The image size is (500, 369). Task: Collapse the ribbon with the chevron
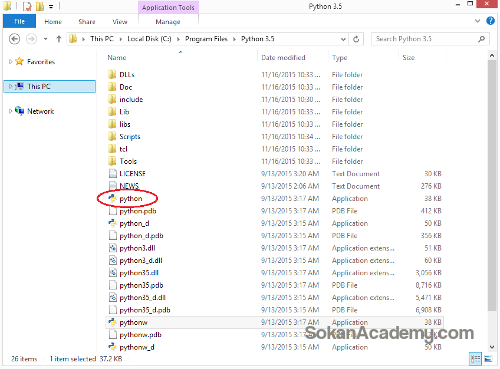(x=477, y=21)
